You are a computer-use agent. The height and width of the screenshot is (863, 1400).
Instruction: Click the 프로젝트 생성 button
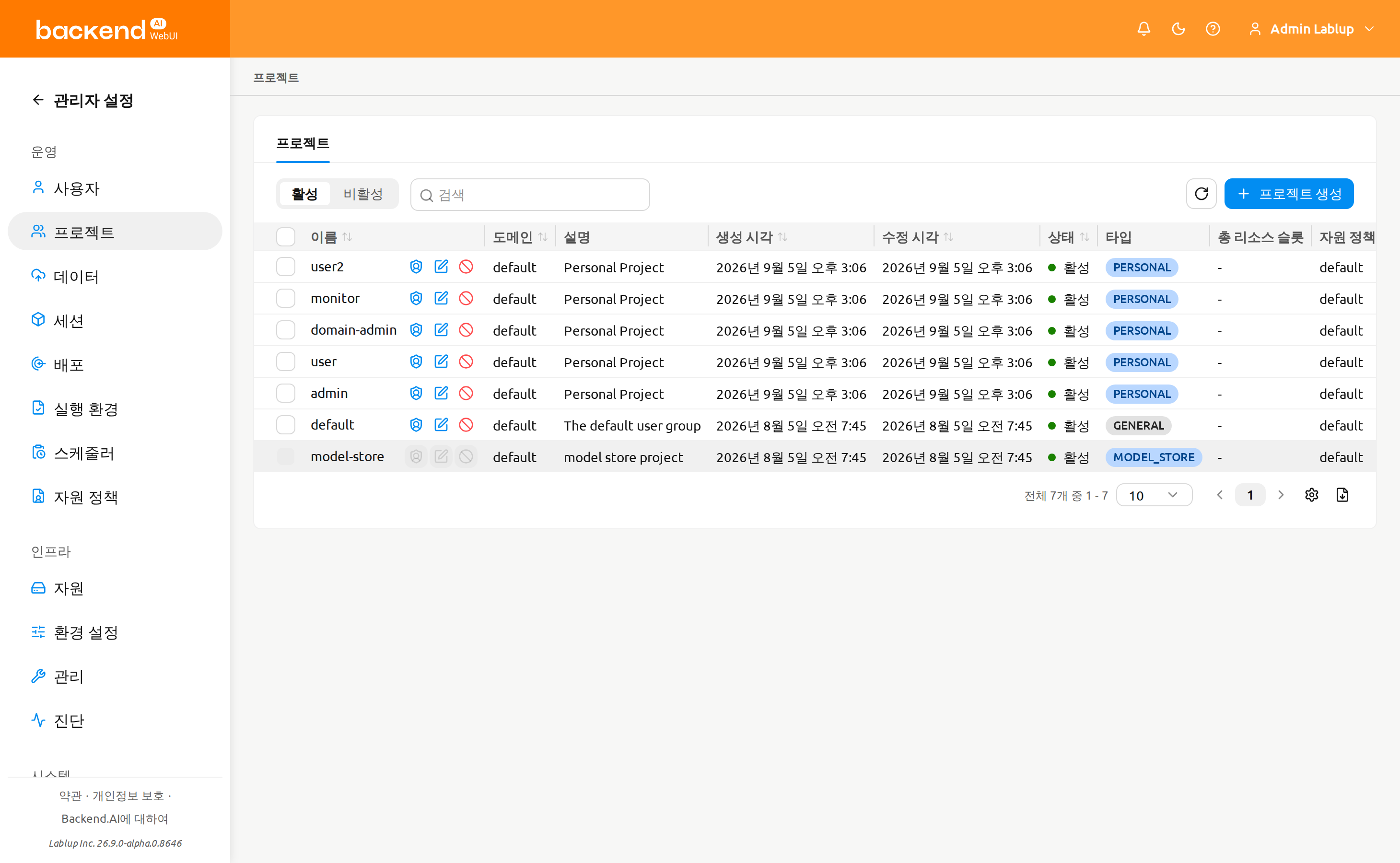(x=1289, y=194)
